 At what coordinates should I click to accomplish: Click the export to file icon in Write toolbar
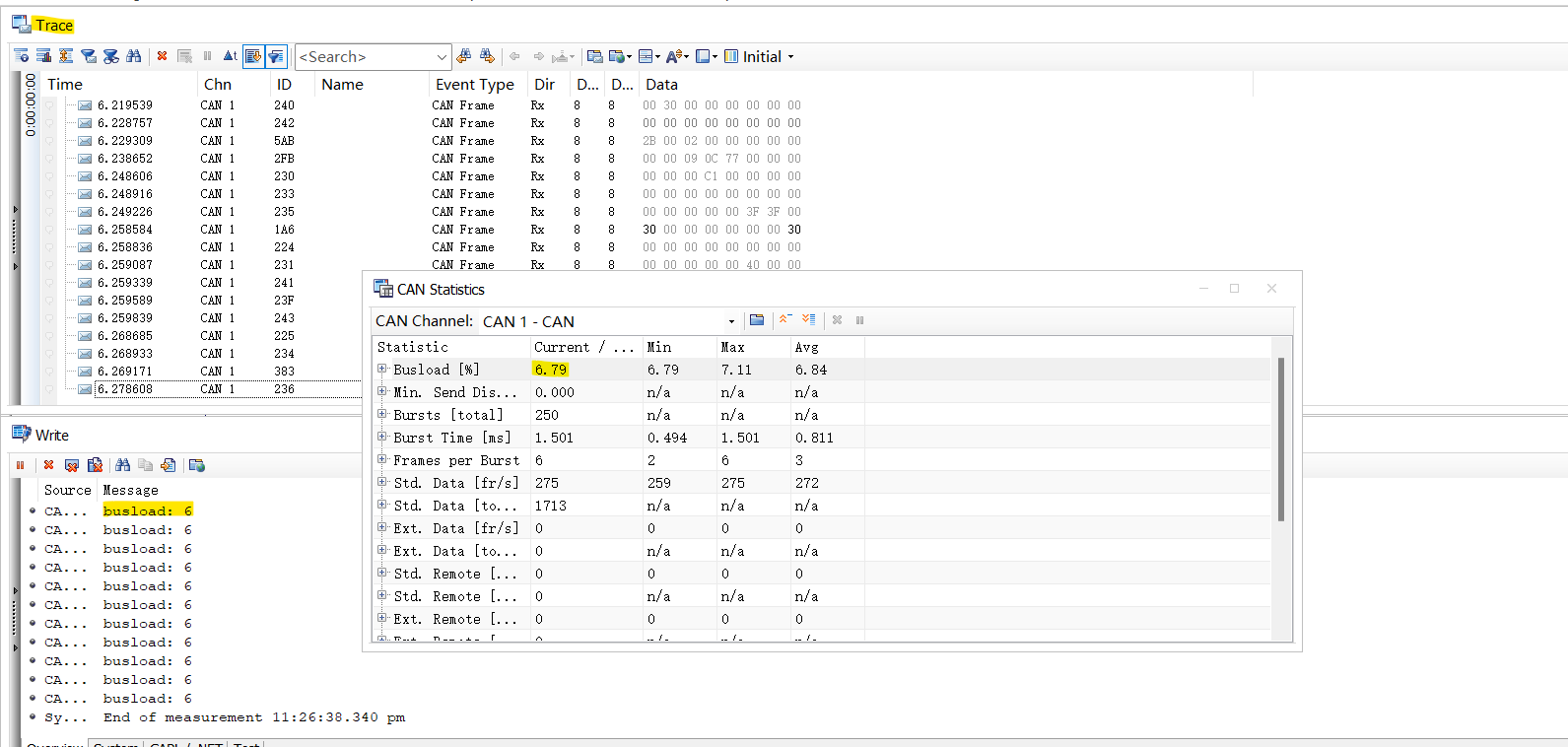[x=169, y=465]
